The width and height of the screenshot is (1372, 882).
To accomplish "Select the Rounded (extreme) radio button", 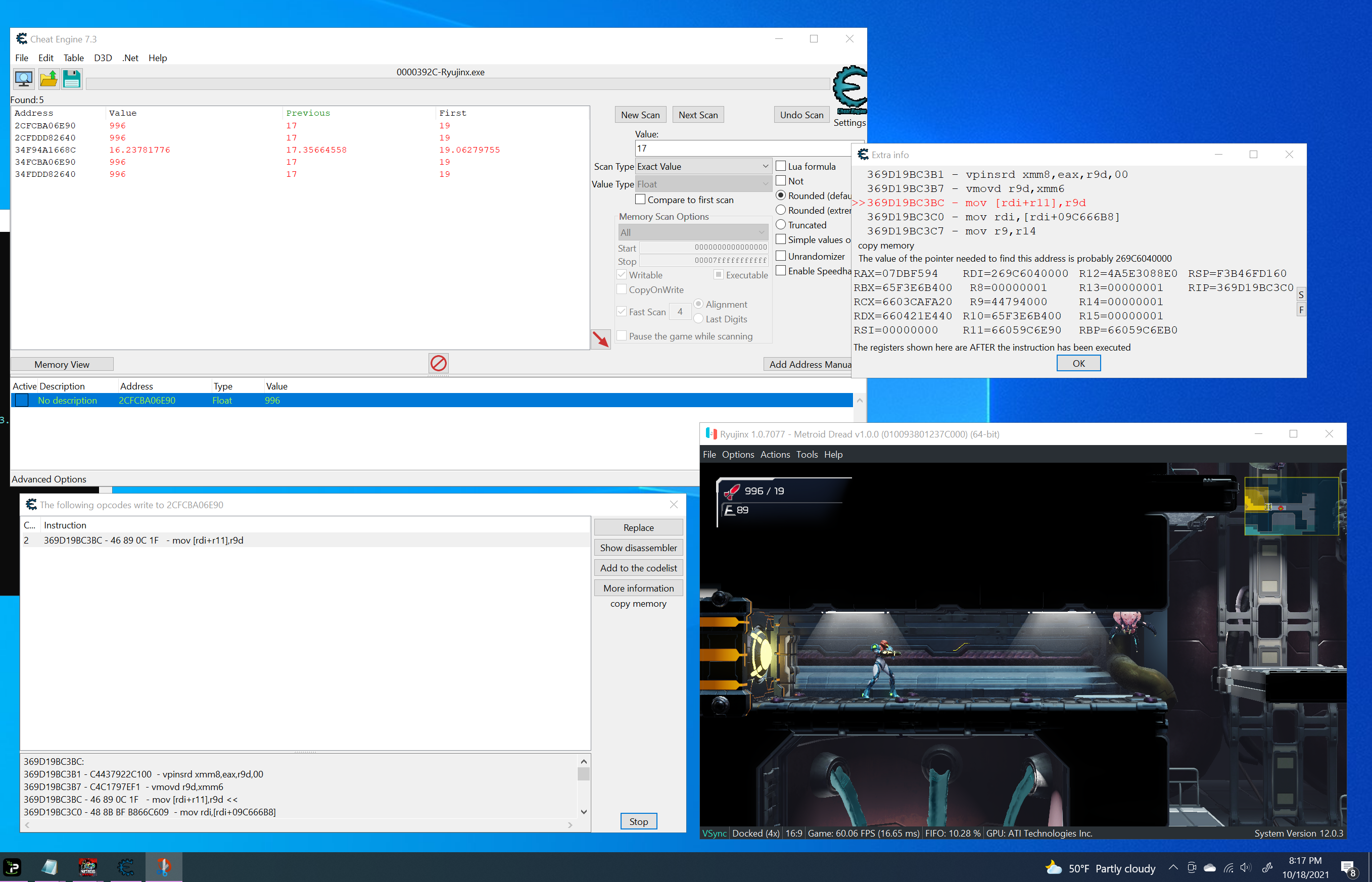I will [x=781, y=210].
